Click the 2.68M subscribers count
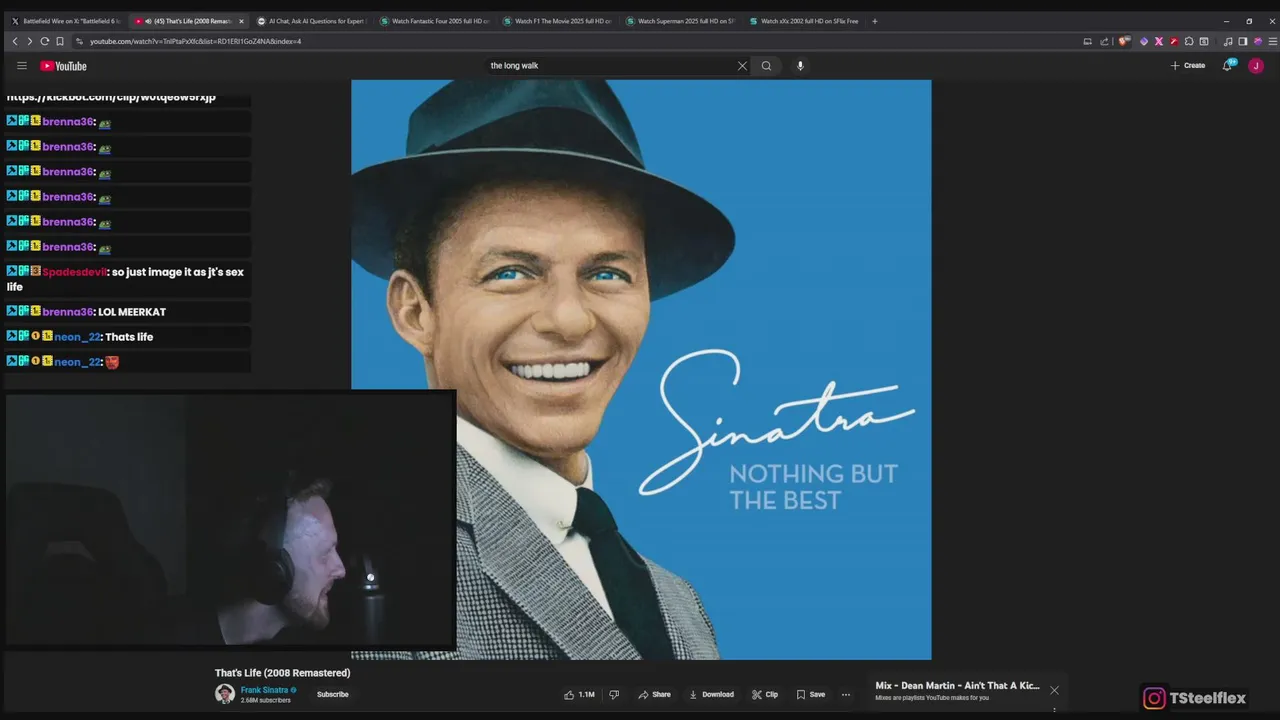 266,701
